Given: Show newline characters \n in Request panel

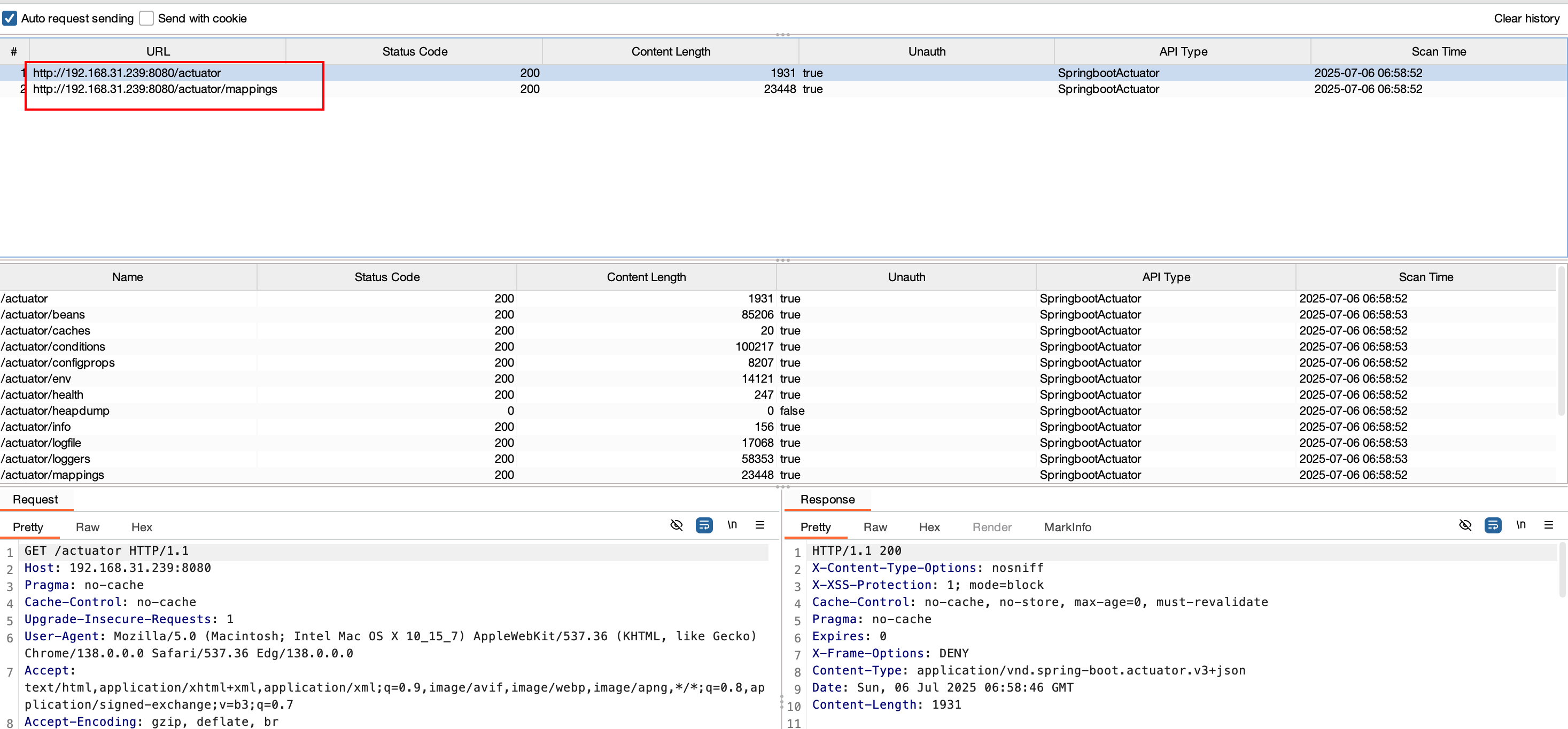Looking at the screenshot, I should 732,525.
